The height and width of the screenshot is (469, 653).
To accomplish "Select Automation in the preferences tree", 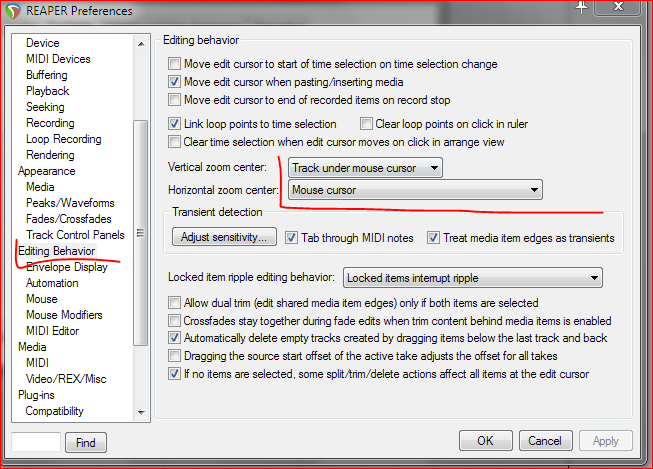I will (x=52, y=283).
